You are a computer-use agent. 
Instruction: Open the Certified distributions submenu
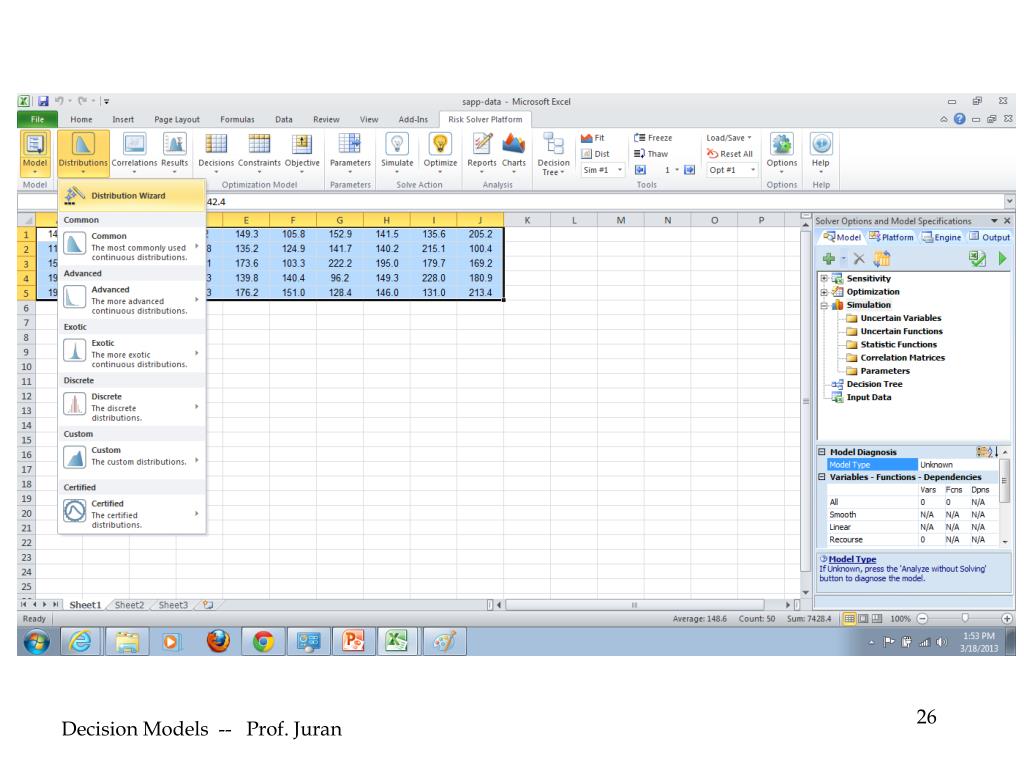pos(131,513)
